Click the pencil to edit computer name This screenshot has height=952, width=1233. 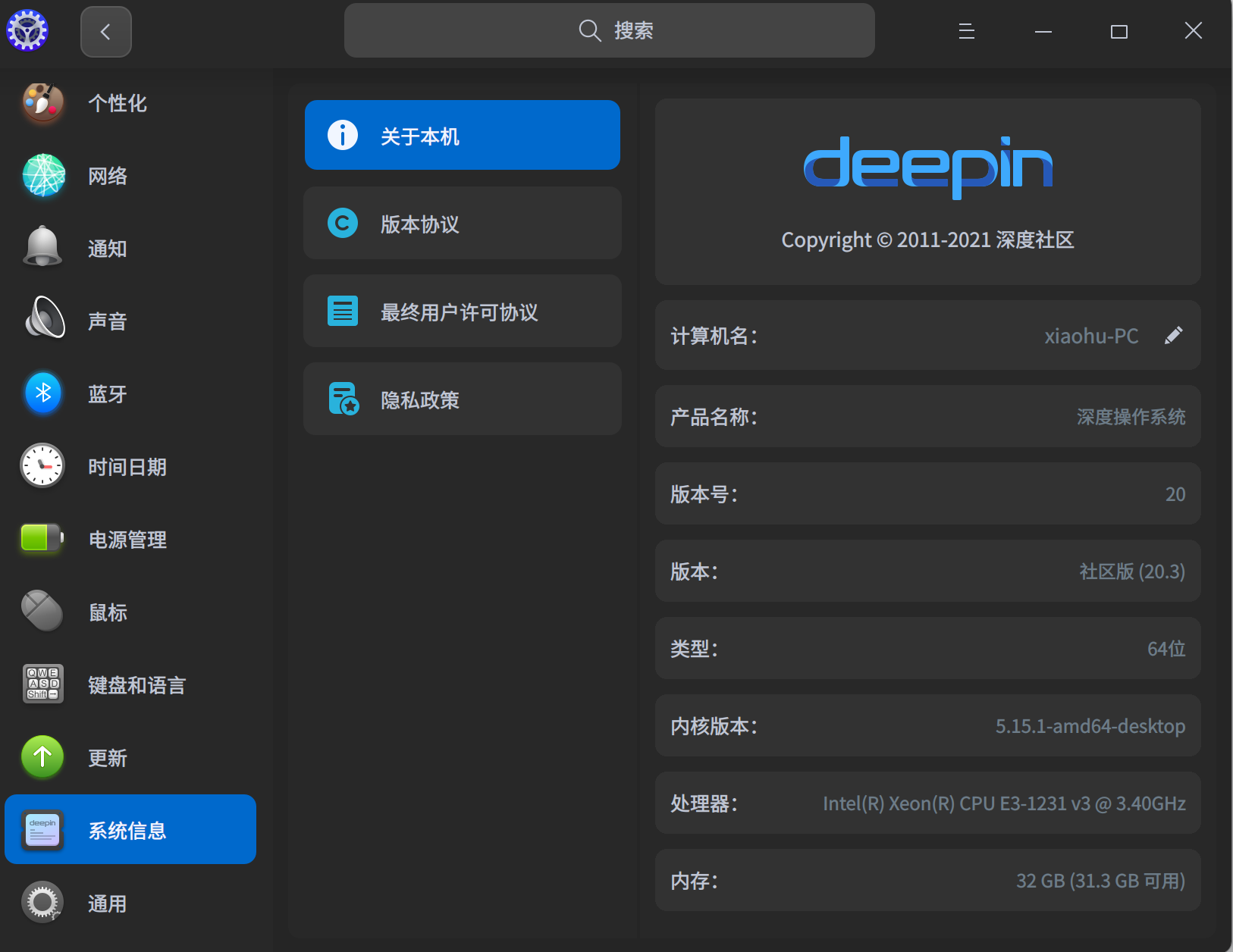1173,334
